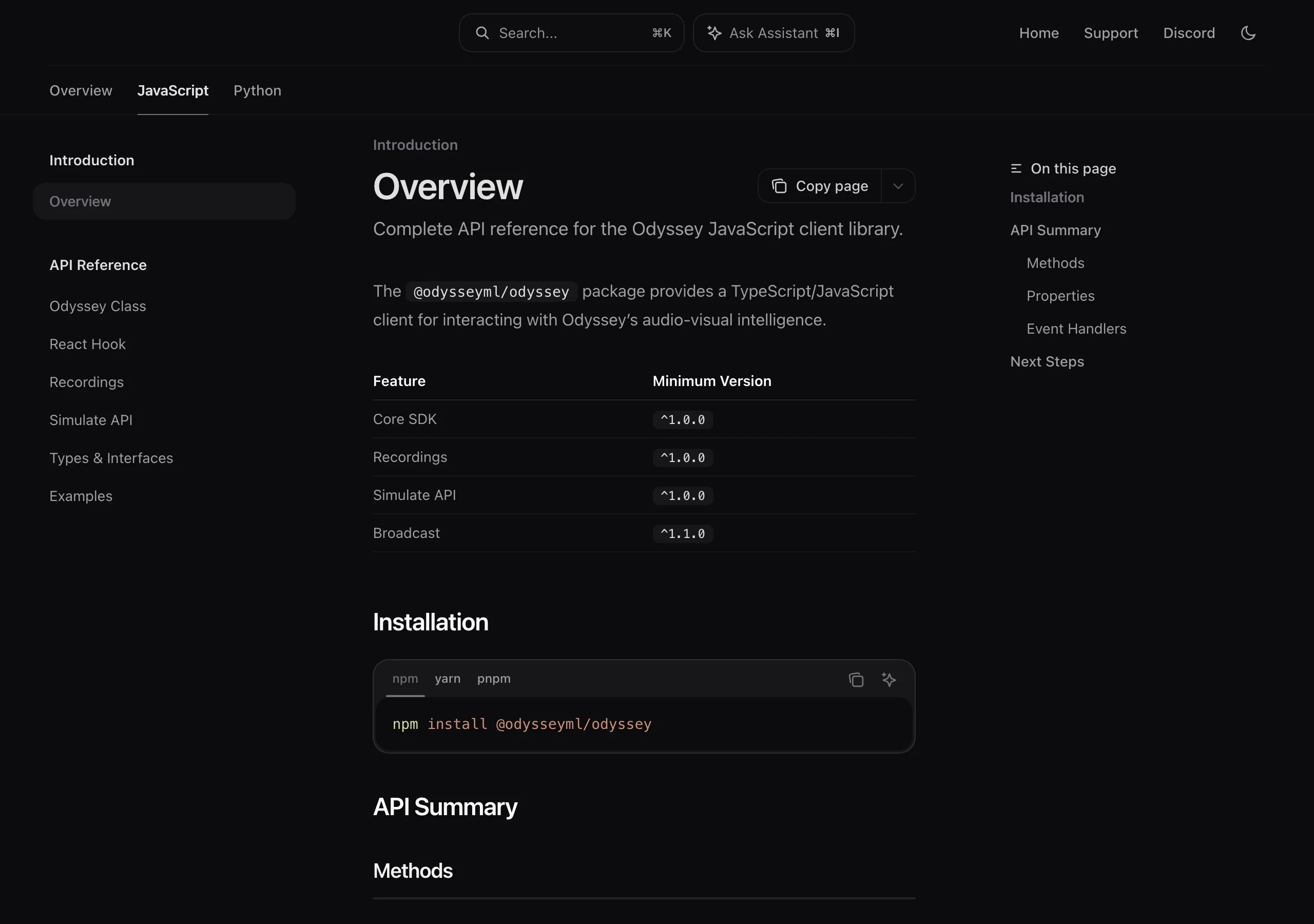Click the API Summary section heading

point(445,807)
